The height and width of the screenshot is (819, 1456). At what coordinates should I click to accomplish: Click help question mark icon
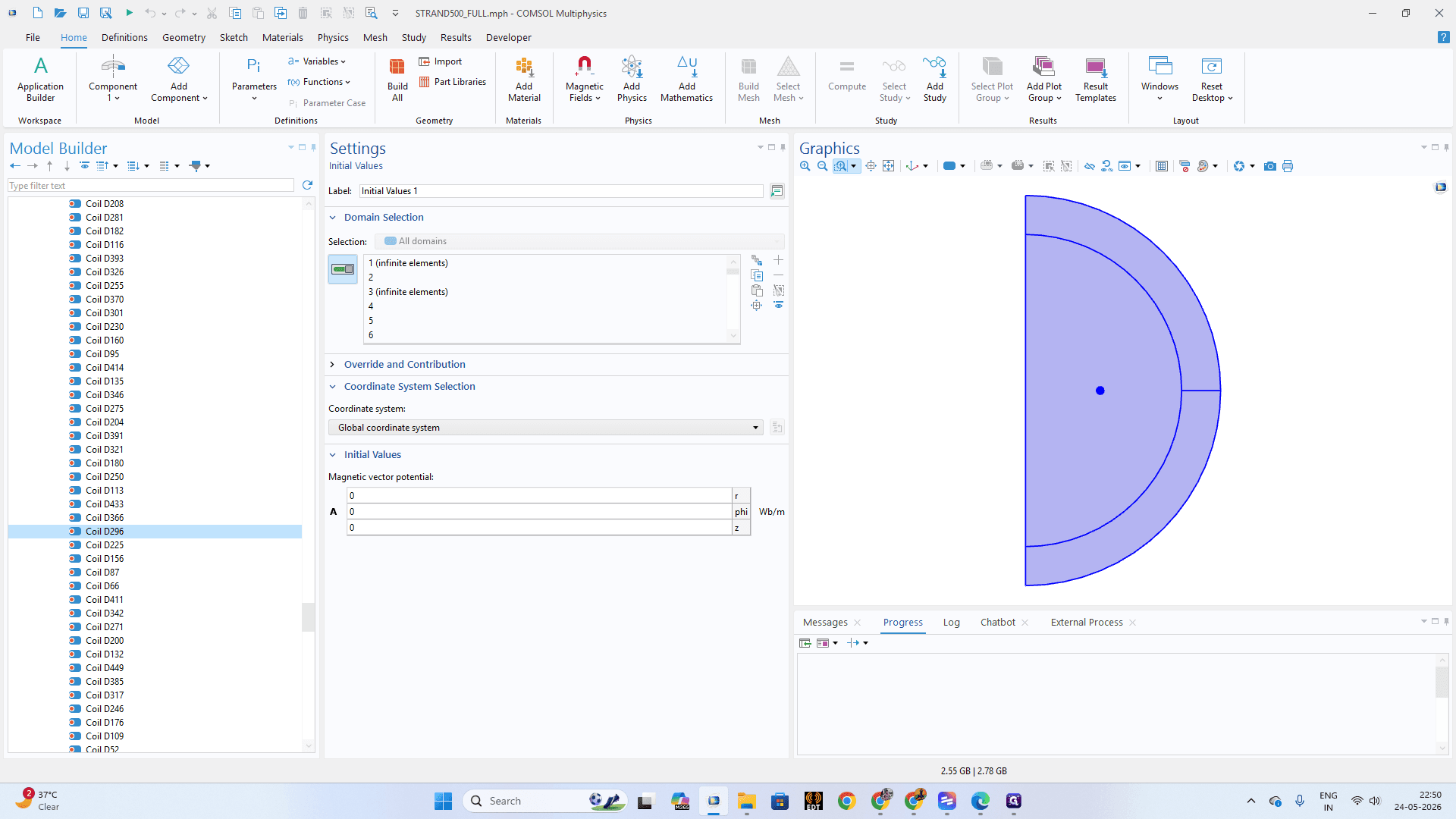tap(1443, 37)
